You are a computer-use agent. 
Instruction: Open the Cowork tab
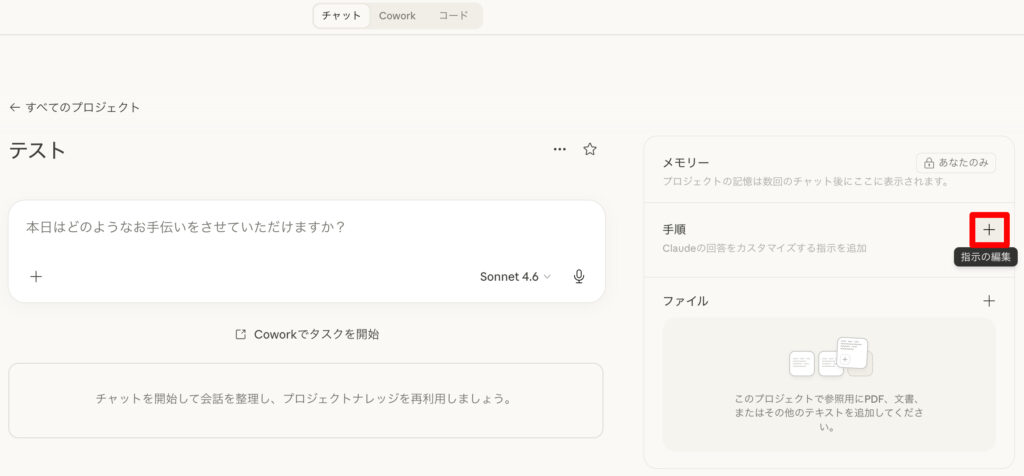coord(397,16)
